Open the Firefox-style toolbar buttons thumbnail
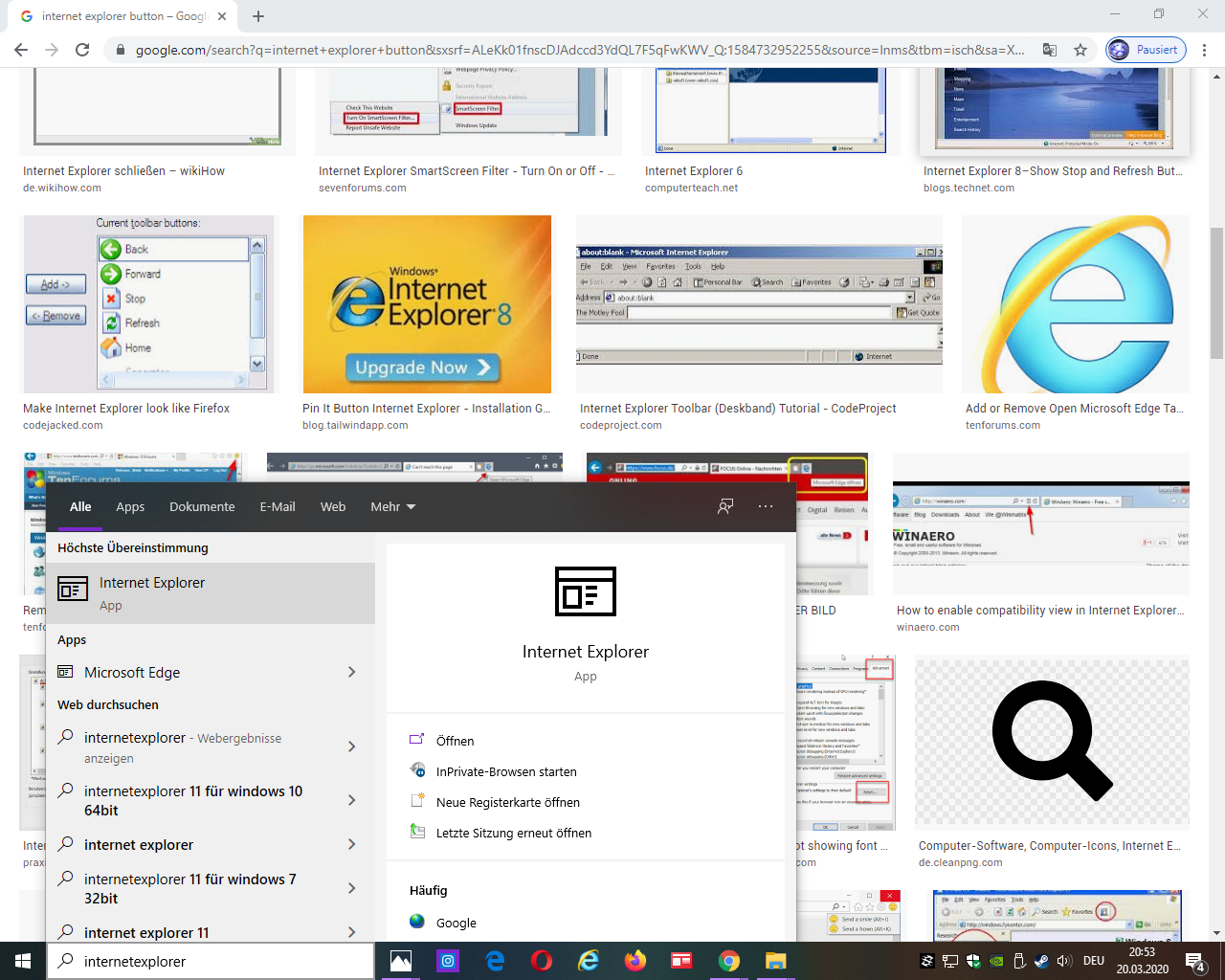The width and height of the screenshot is (1225, 980). click(147, 304)
